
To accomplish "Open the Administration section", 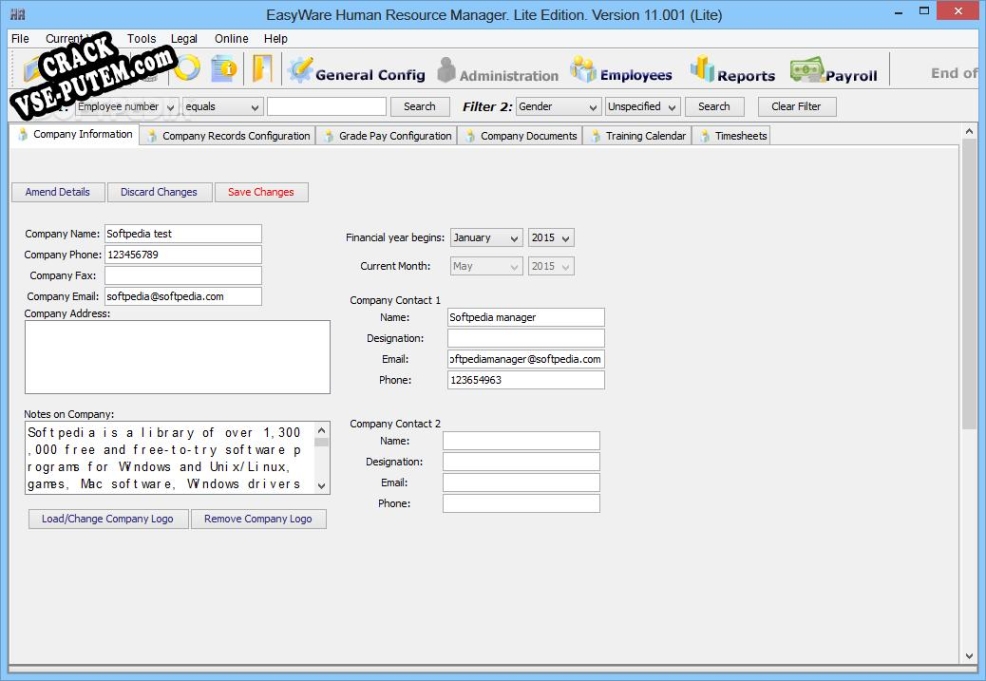I will [497, 70].
